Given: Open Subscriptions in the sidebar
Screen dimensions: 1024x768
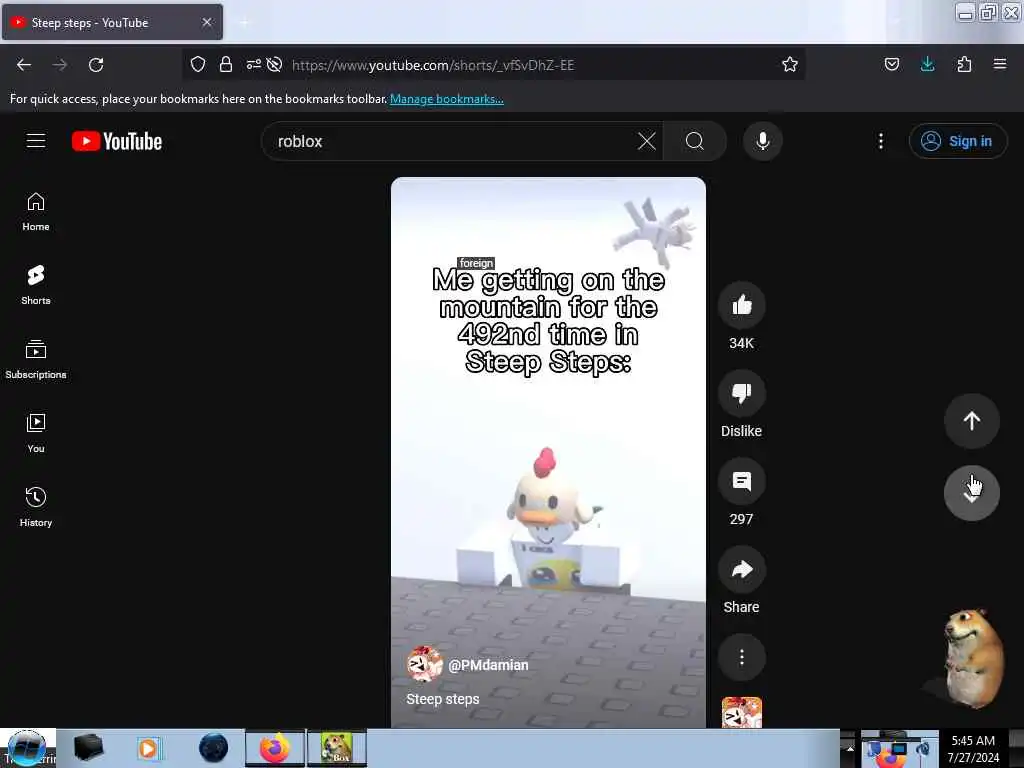Looking at the screenshot, I should point(36,359).
